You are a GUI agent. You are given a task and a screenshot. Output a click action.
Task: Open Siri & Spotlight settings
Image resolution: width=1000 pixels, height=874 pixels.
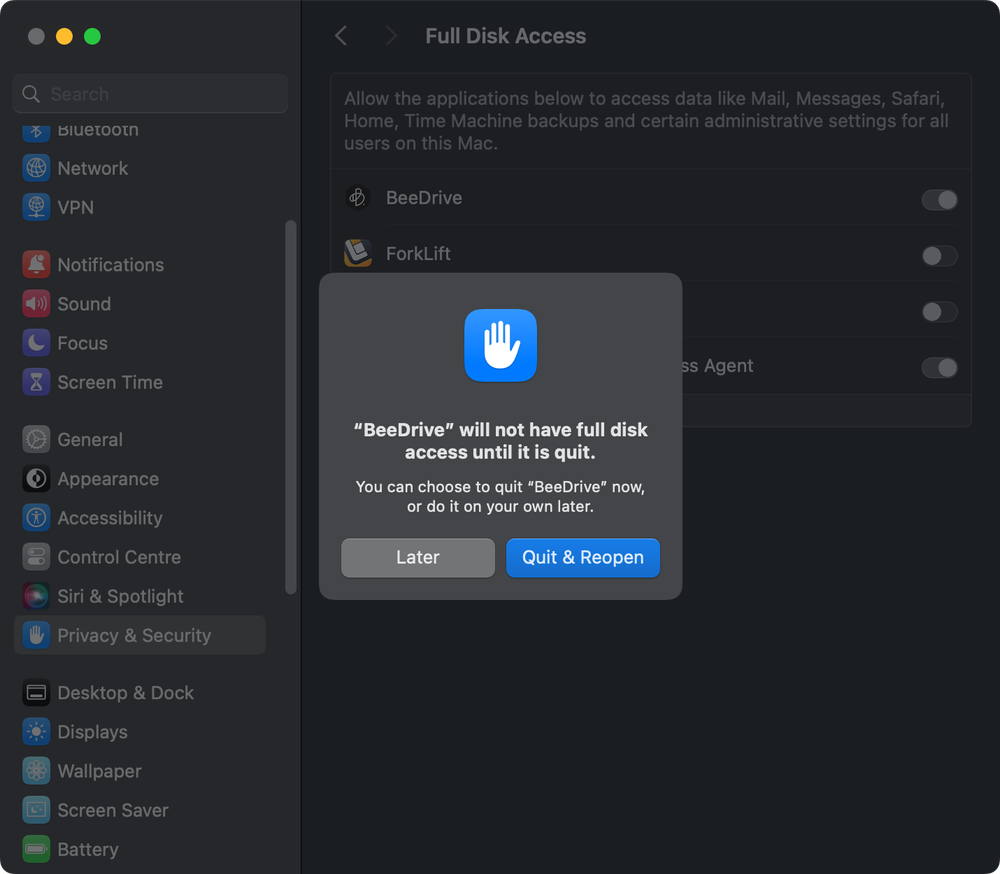pyautogui.click(x=140, y=596)
